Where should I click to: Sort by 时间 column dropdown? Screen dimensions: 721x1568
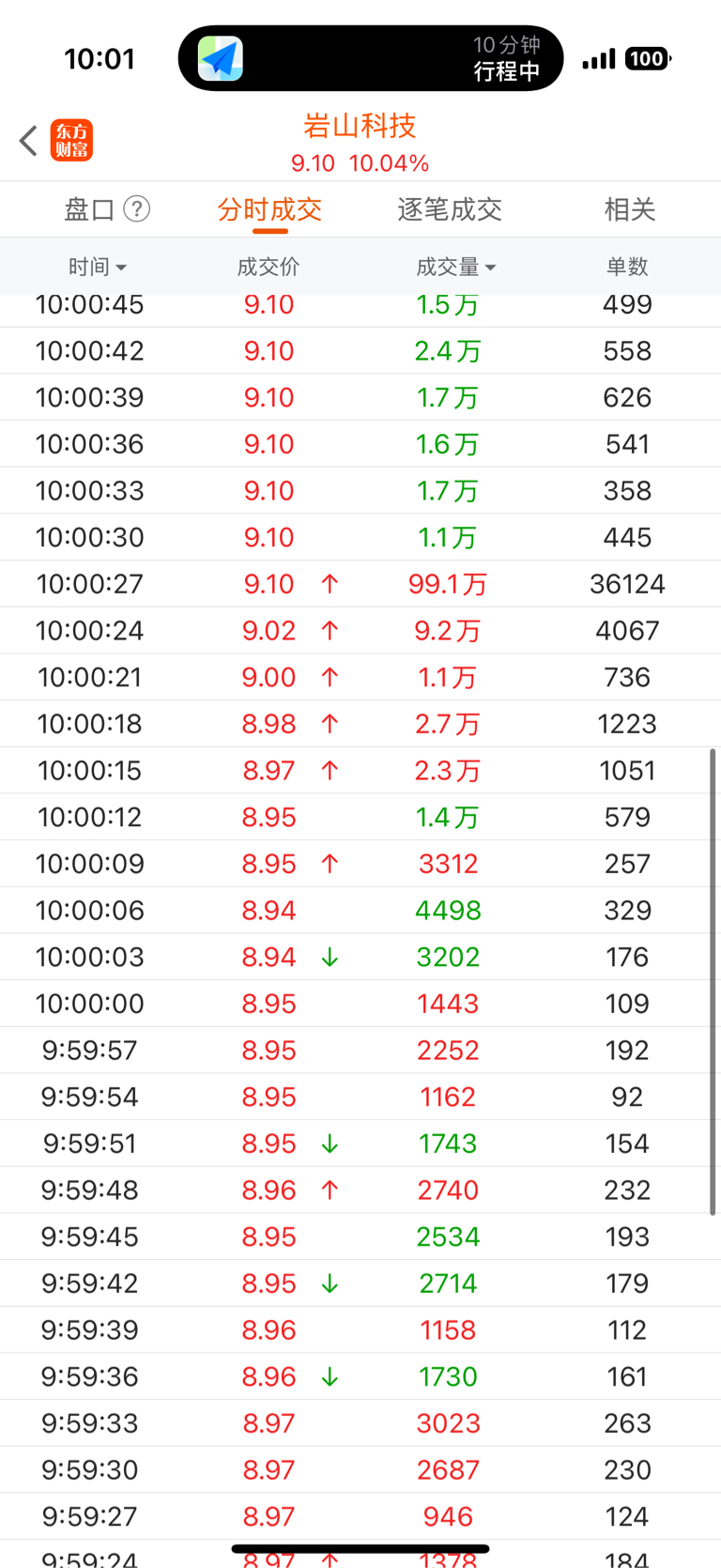point(97,267)
